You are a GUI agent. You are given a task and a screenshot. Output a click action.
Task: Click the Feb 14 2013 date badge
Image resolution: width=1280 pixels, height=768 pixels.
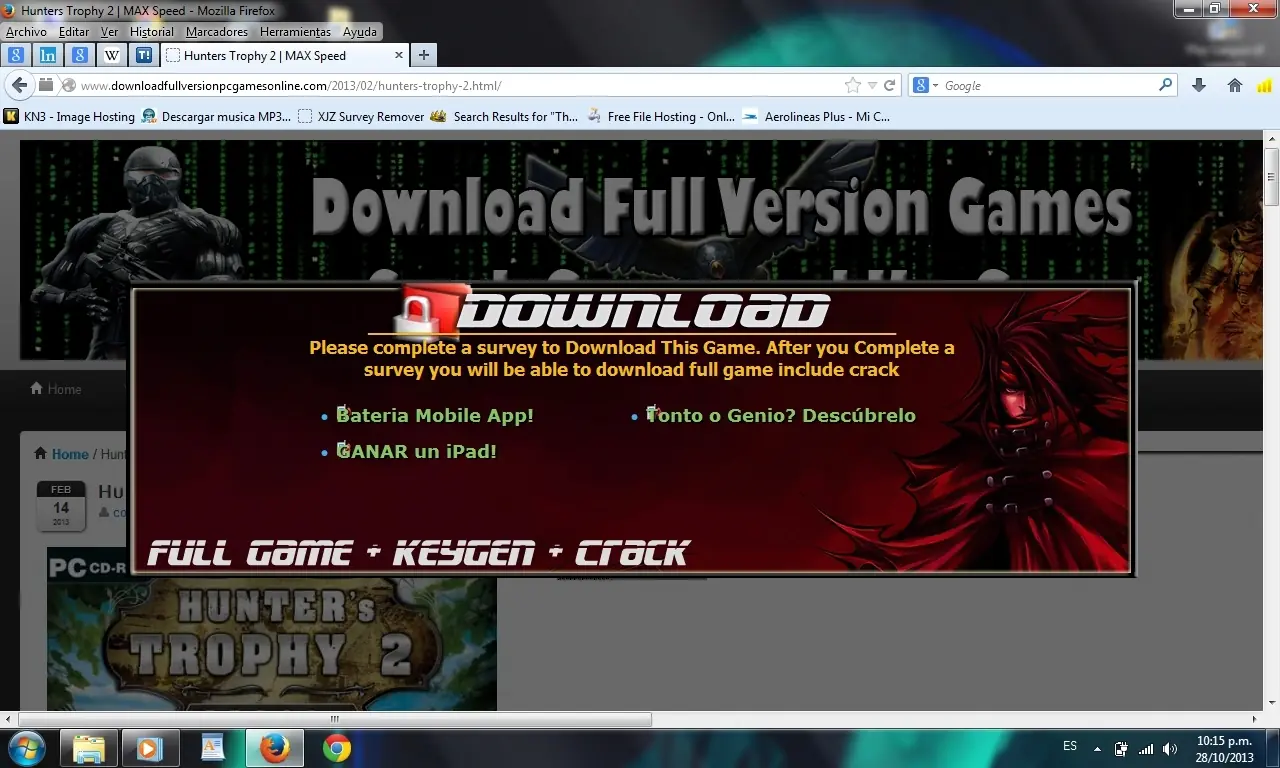point(61,507)
